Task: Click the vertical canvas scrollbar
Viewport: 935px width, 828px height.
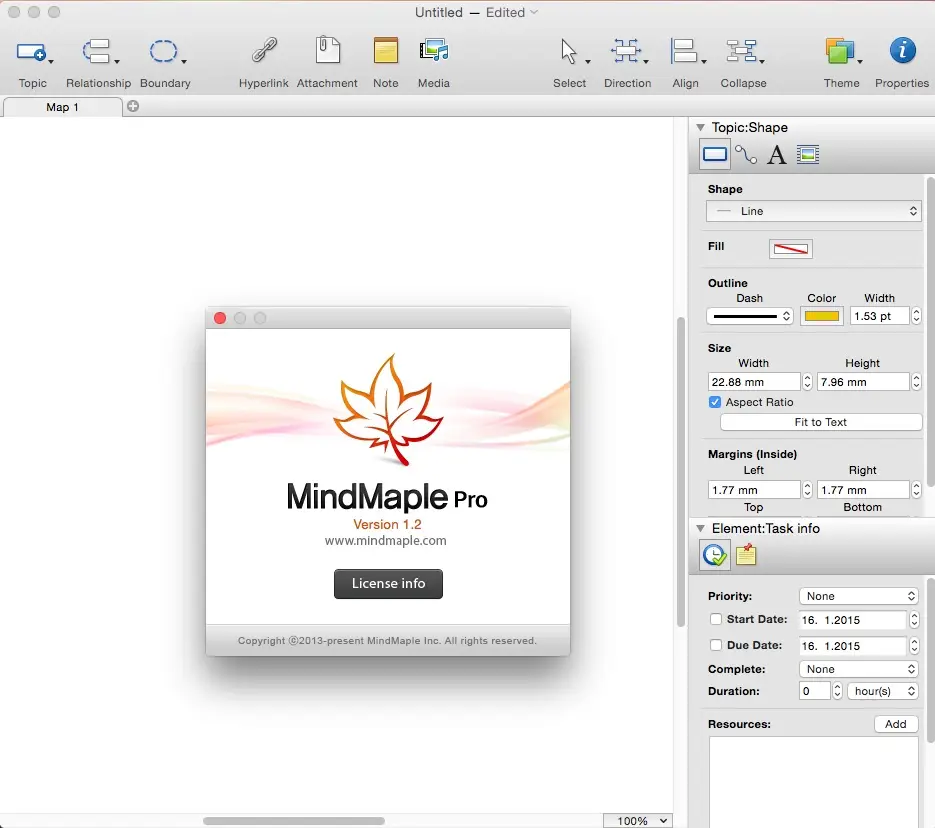Action: (x=681, y=472)
